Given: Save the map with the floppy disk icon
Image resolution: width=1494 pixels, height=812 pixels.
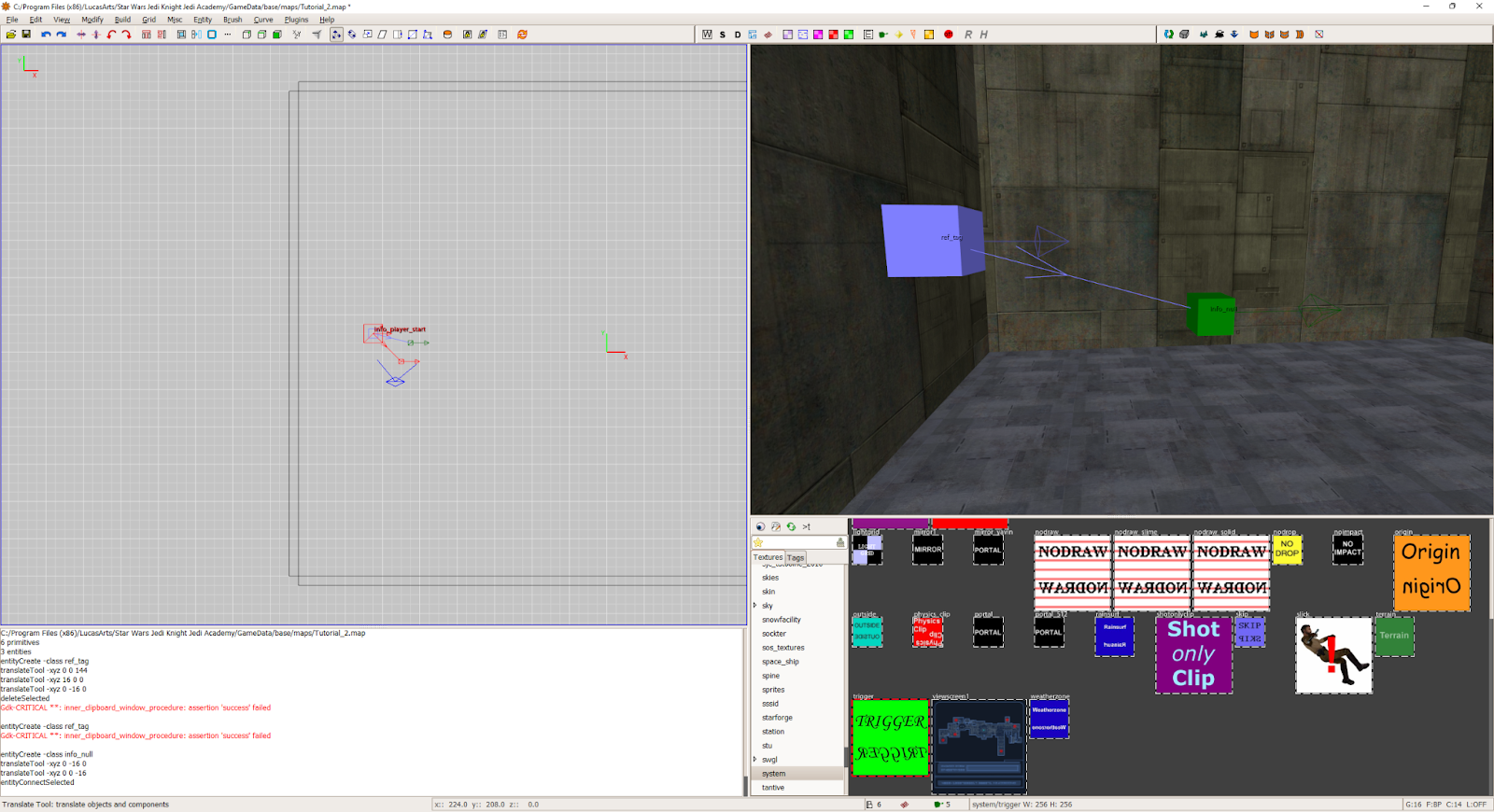Looking at the screenshot, I should click(26, 35).
